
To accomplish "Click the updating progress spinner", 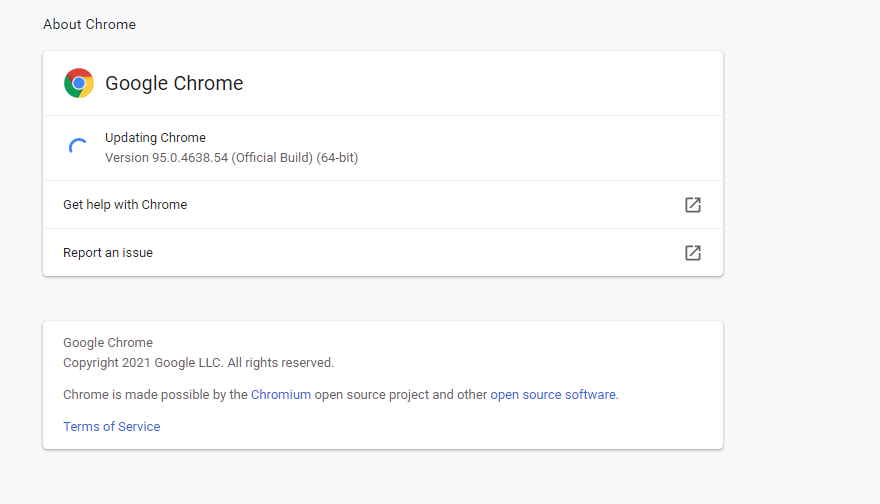I will pos(78,148).
